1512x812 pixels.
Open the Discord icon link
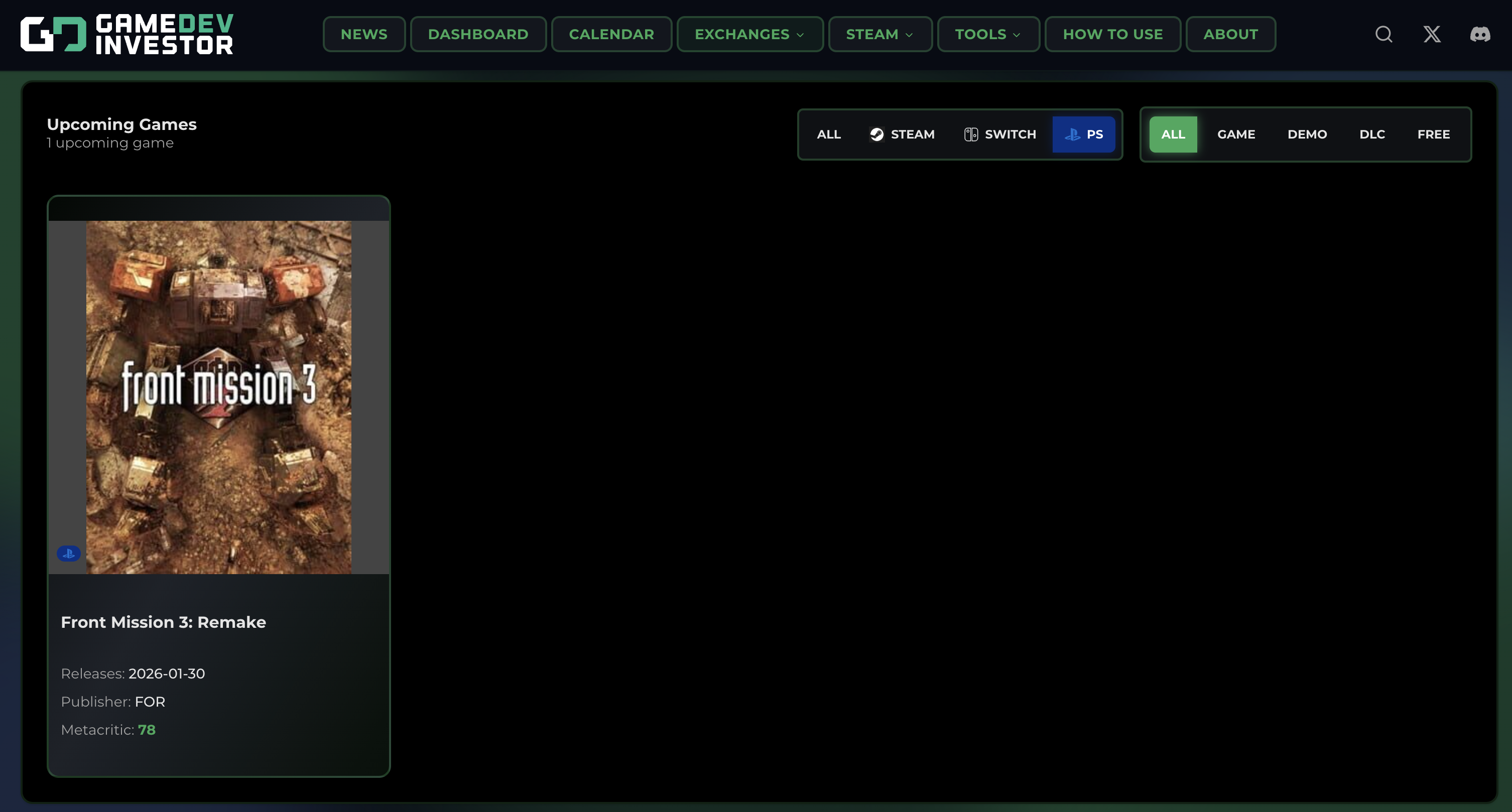[1480, 34]
